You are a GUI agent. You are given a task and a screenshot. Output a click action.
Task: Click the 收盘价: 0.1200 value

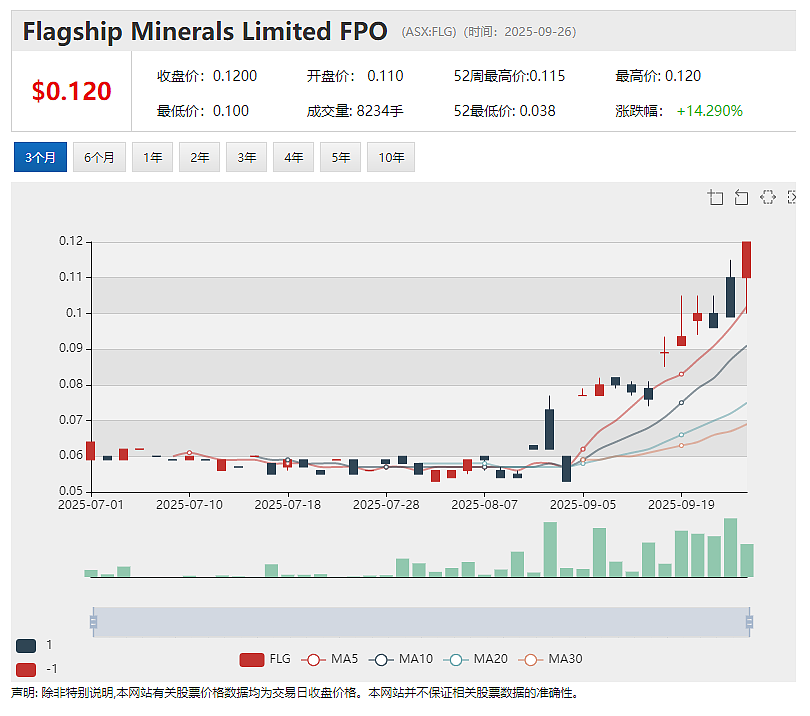pyautogui.click(x=207, y=76)
